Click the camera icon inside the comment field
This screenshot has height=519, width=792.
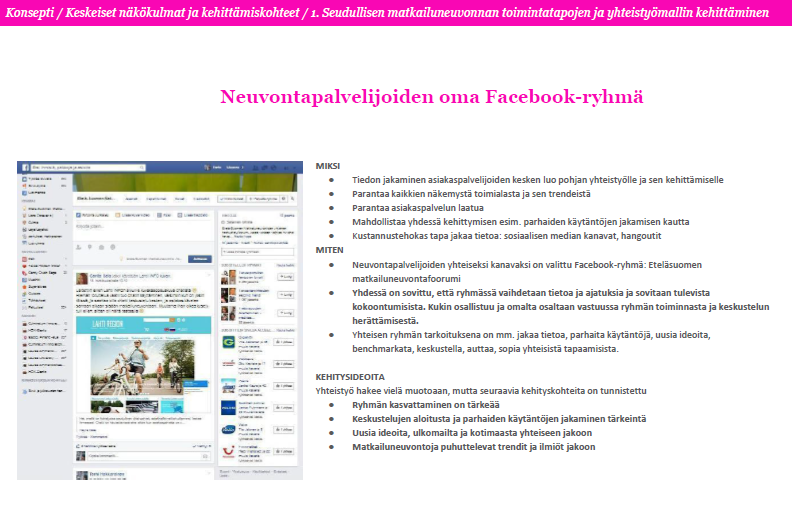[x=205, y=456]
